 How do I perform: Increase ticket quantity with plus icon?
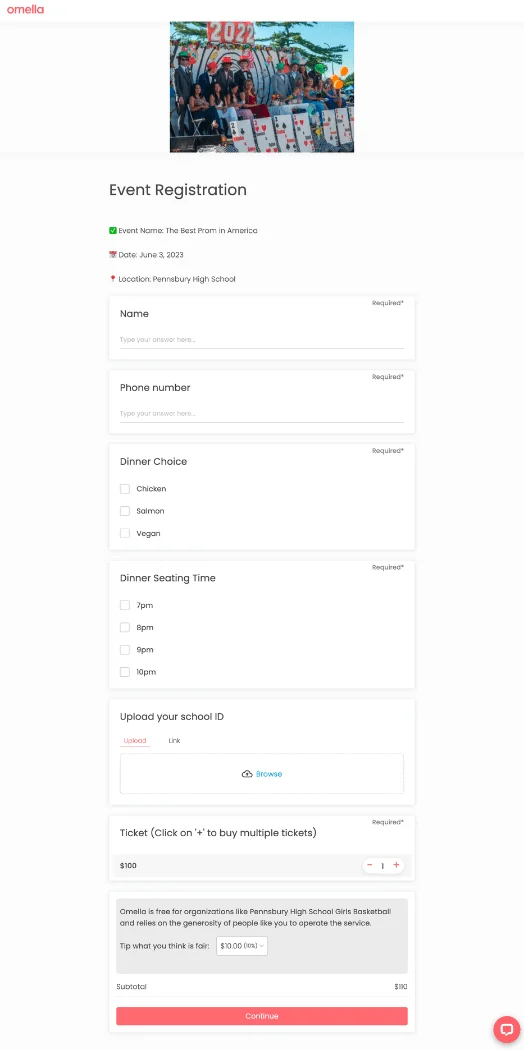396,865
